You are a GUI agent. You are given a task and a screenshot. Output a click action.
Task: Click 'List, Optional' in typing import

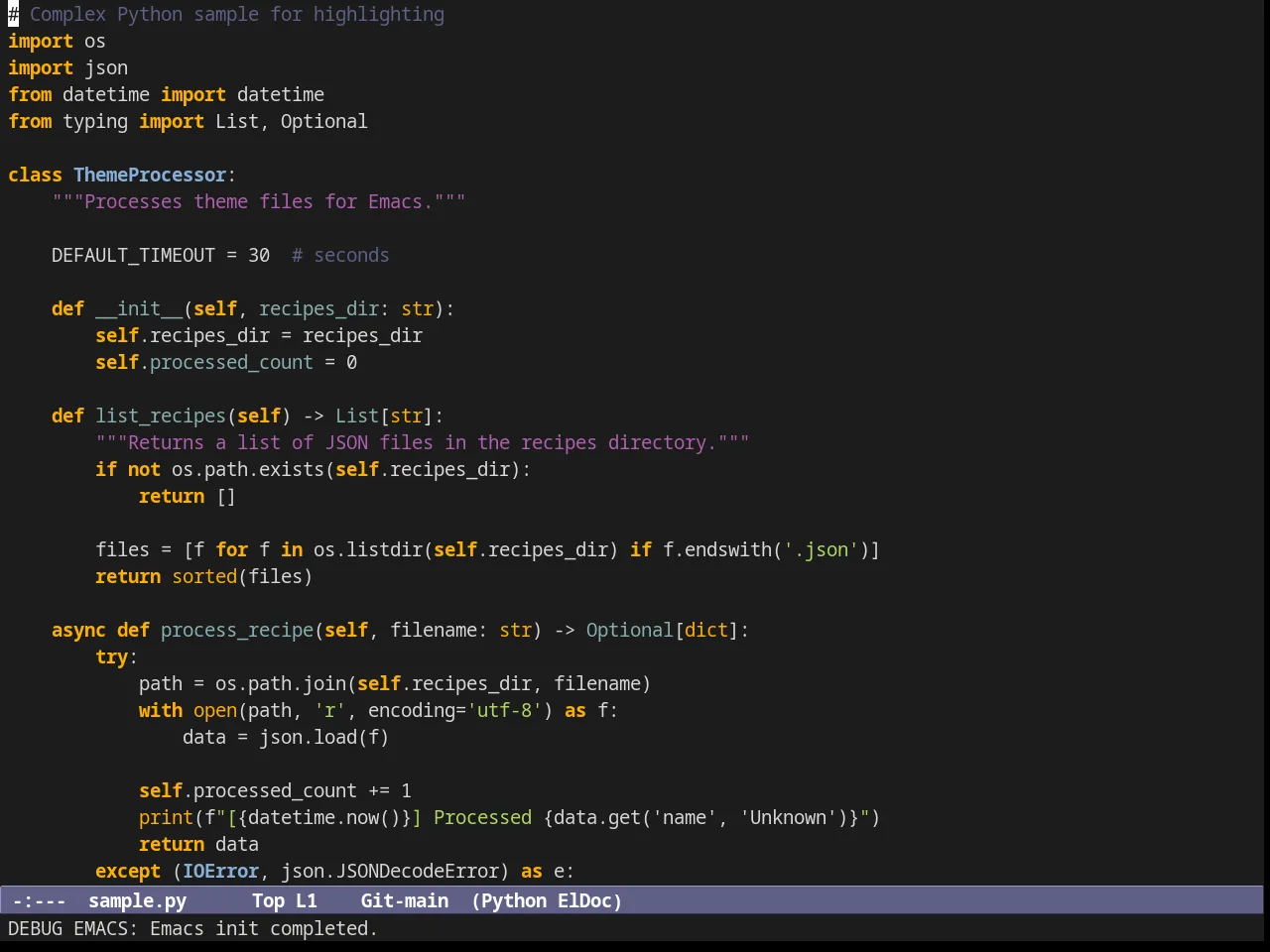coord(292,121)
